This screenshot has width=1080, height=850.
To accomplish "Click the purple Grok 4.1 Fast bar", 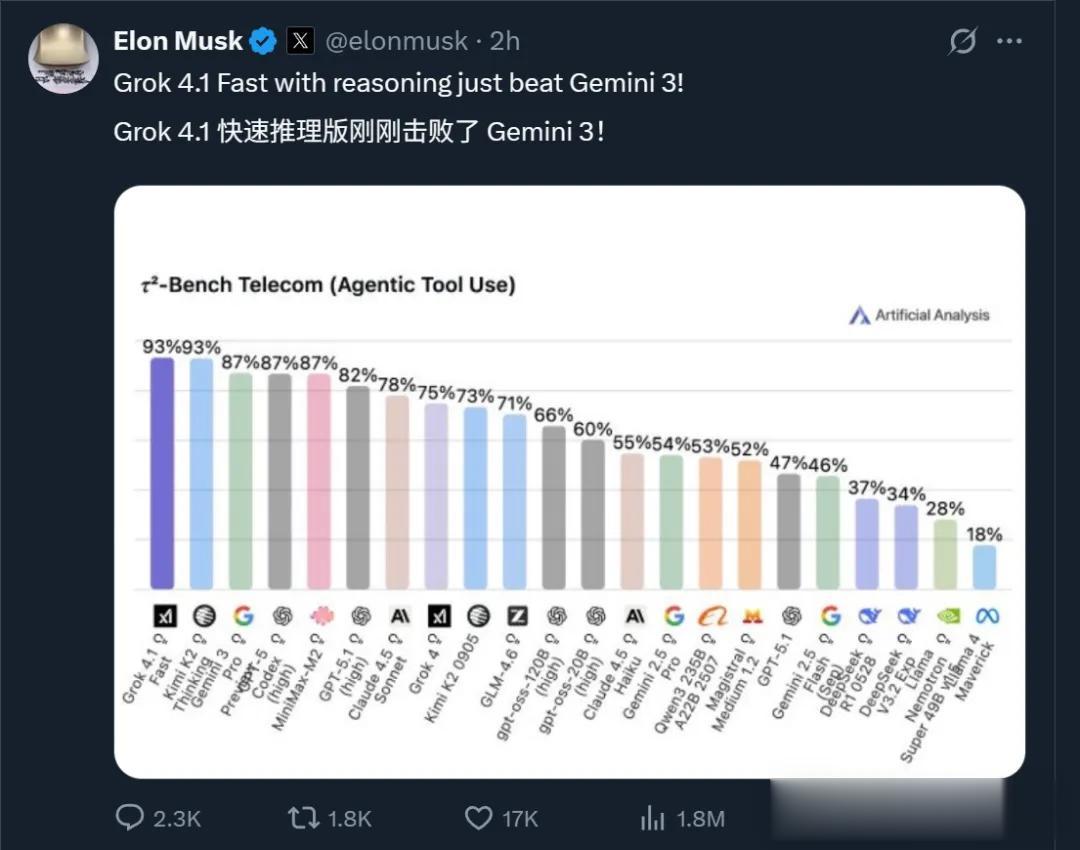I will (162, 474).
